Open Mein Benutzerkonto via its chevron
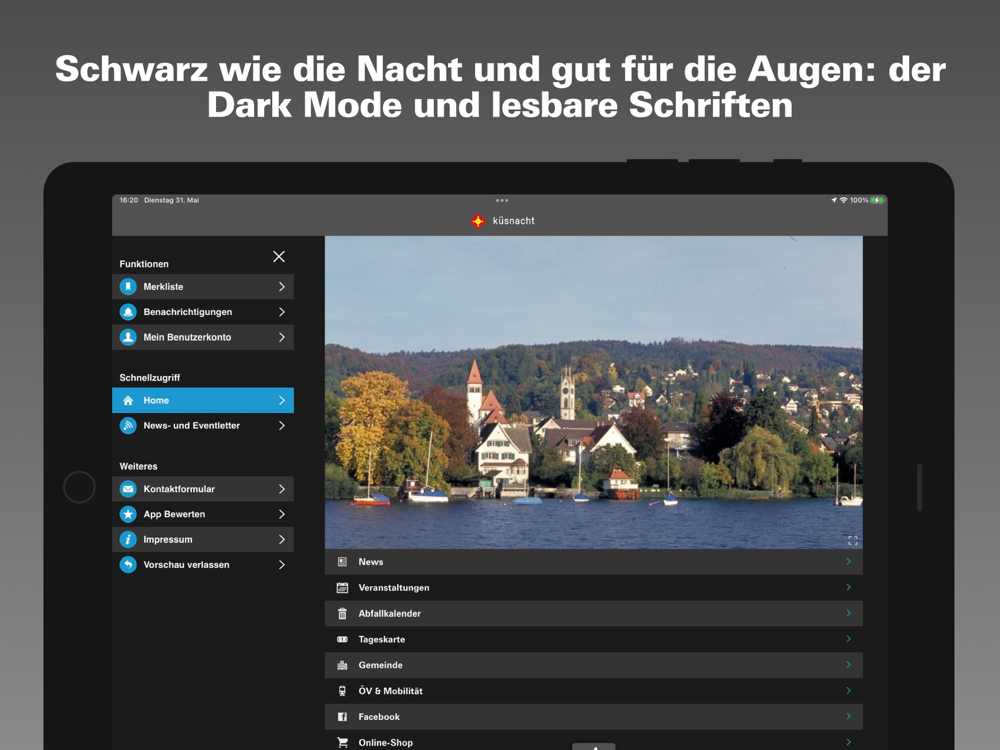1000x750 pixels. click(282, 337)
